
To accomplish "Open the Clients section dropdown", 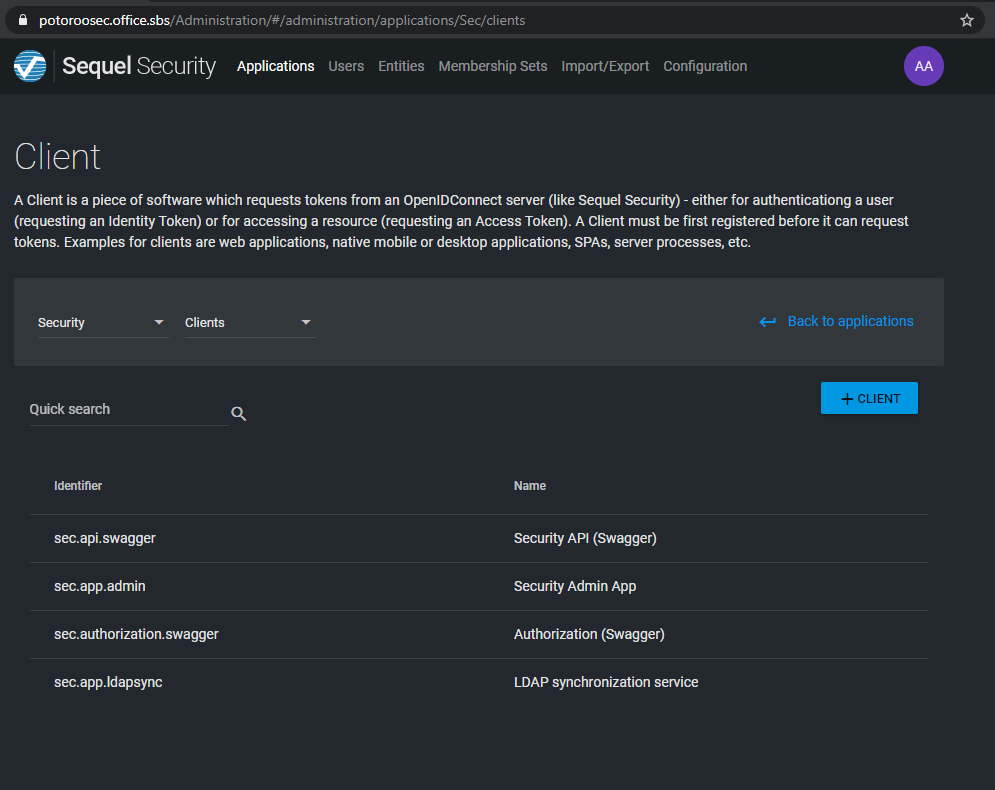I will tap(249, 323).
